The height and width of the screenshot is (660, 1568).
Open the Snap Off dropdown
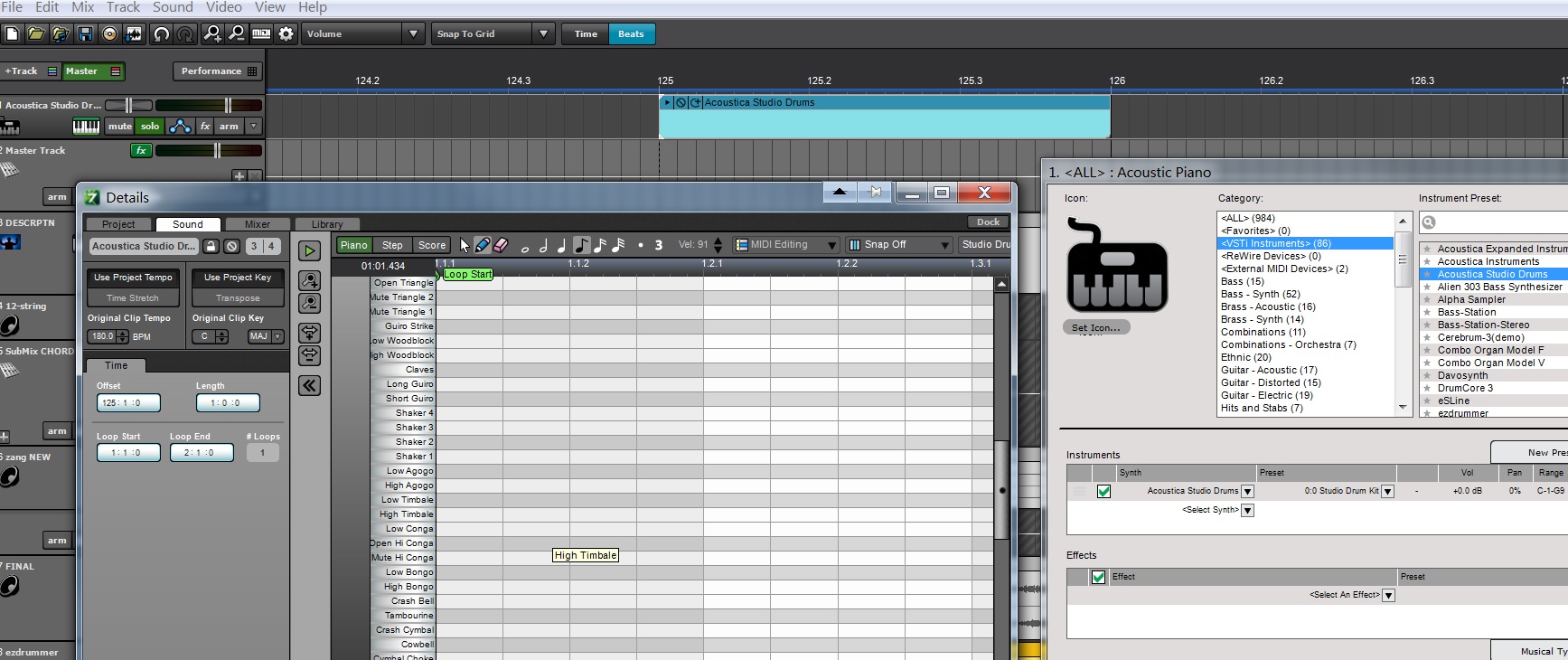[899, 245]
